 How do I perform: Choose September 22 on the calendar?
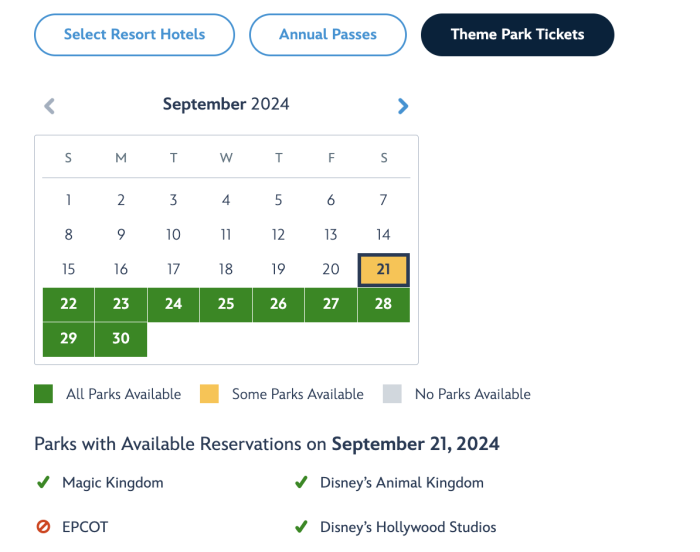pos(68,304)
